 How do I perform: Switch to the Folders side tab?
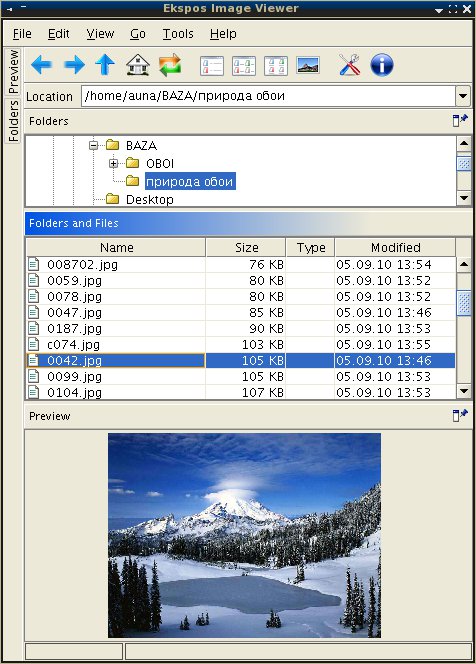click(x=13, y=121)
